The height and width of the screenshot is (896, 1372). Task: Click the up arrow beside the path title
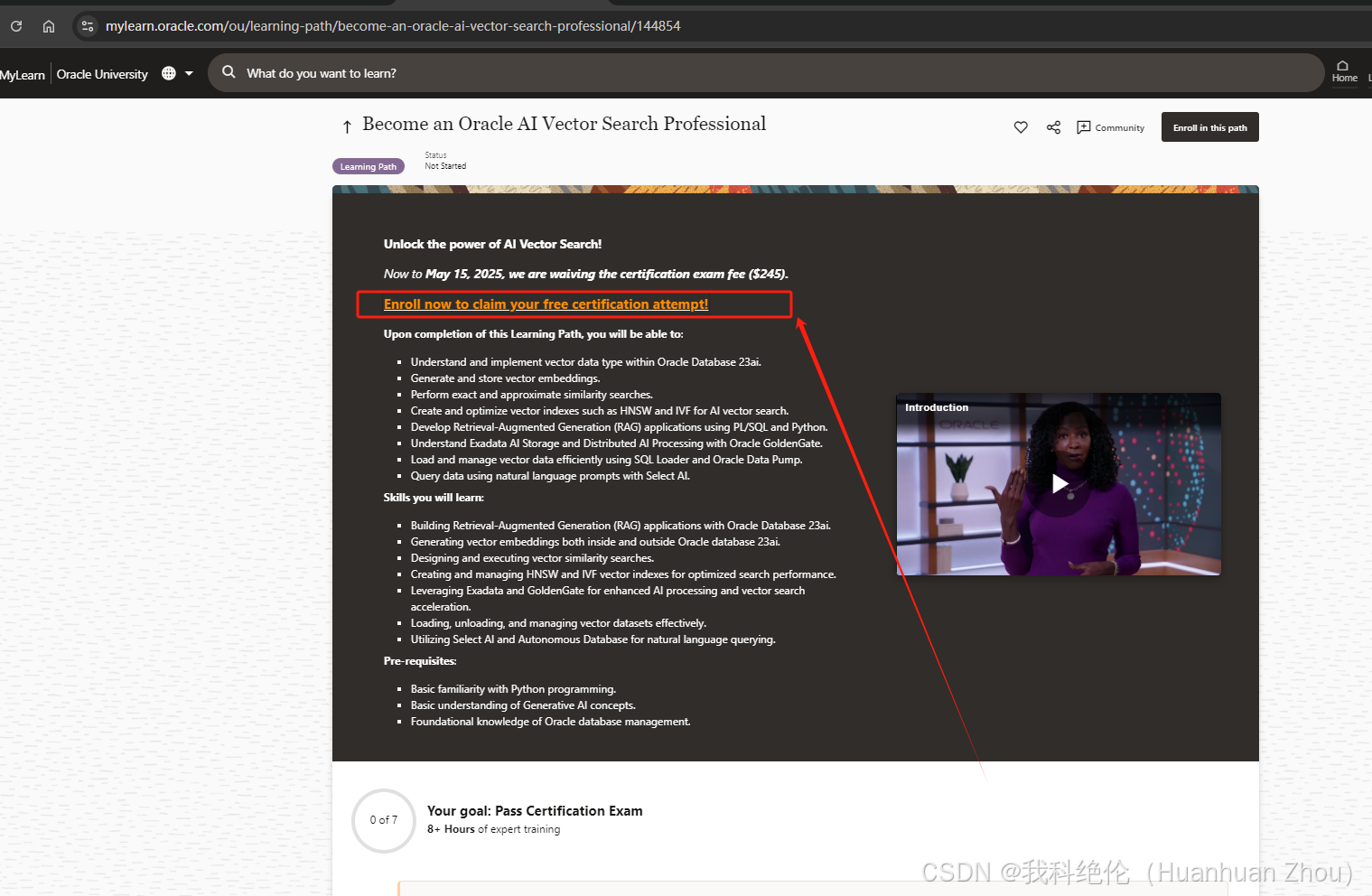(347, 127)
